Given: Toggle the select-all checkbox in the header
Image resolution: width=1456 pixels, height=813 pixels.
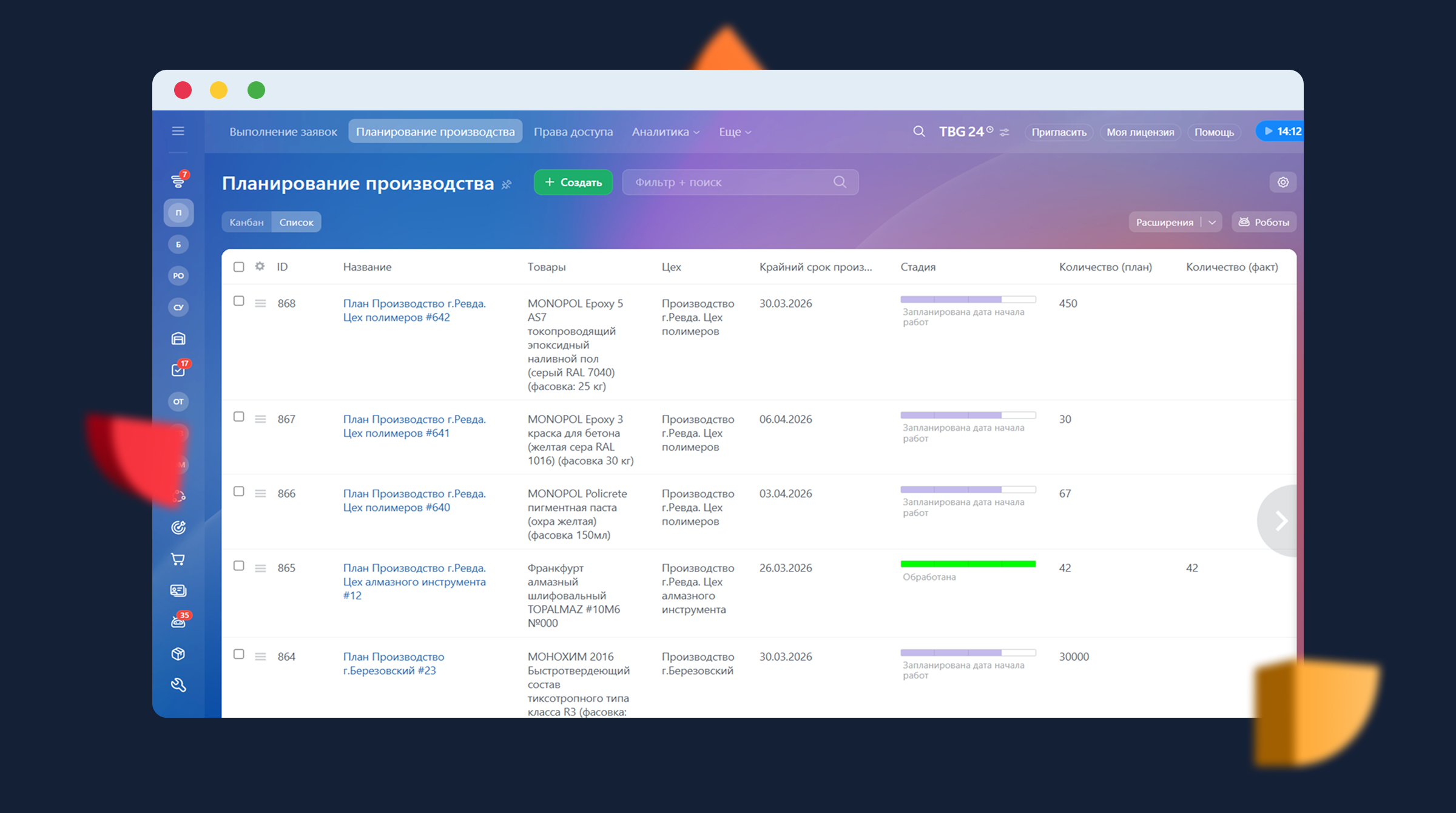Looking at the screenshot, I should click(x=239, y=267).
